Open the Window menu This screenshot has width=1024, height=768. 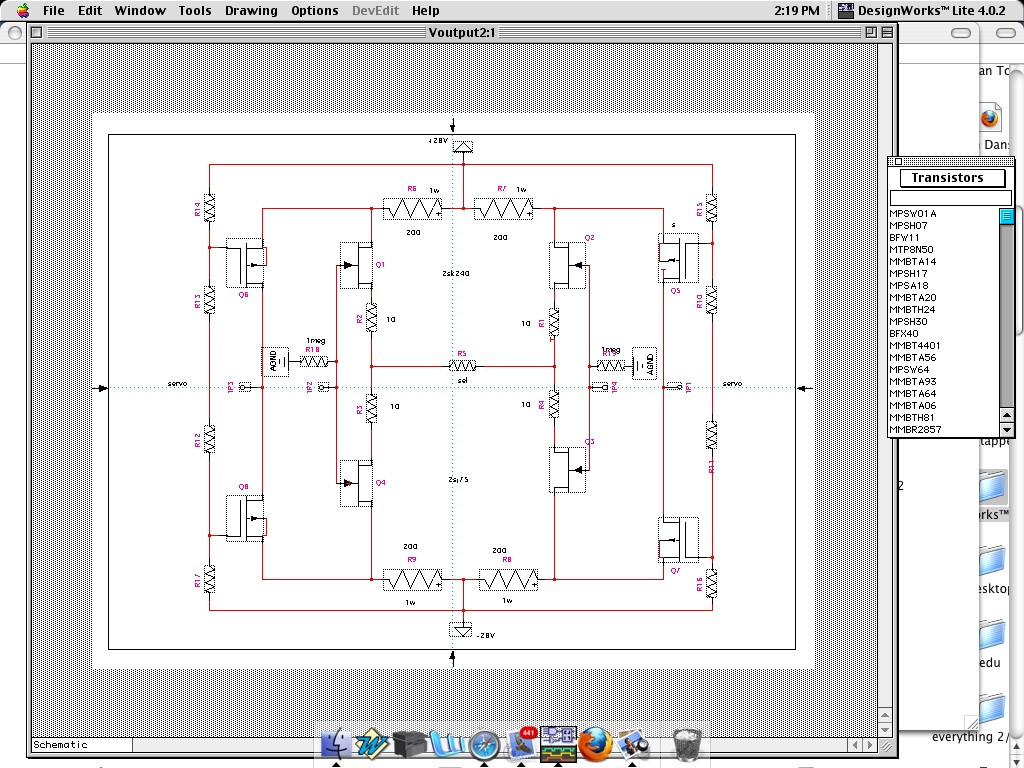click(x=140, y=10)
